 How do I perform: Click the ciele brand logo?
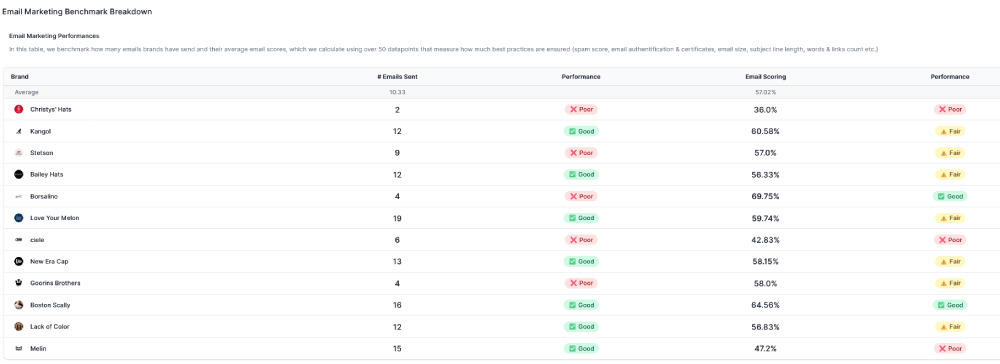(18, 240)
